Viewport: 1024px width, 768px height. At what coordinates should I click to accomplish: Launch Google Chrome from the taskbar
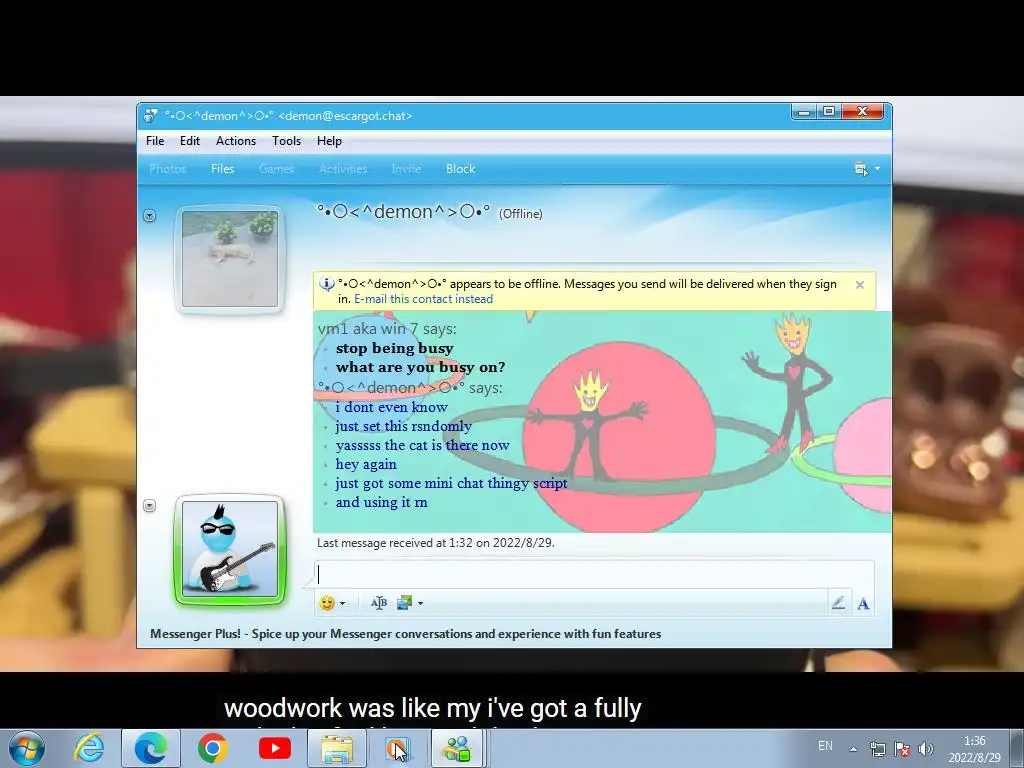click(x=213, y=748)
